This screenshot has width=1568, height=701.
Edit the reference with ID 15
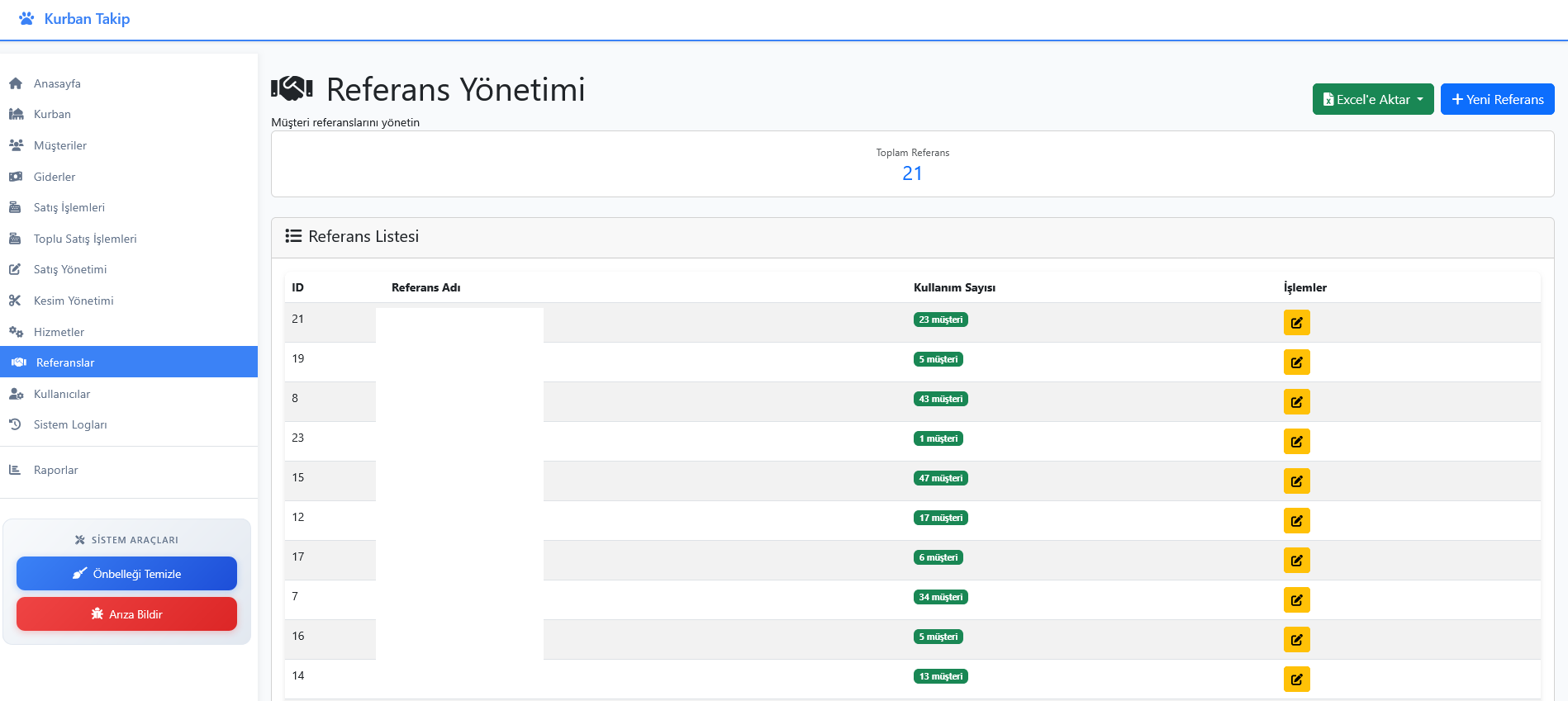tap(1296, 481)
